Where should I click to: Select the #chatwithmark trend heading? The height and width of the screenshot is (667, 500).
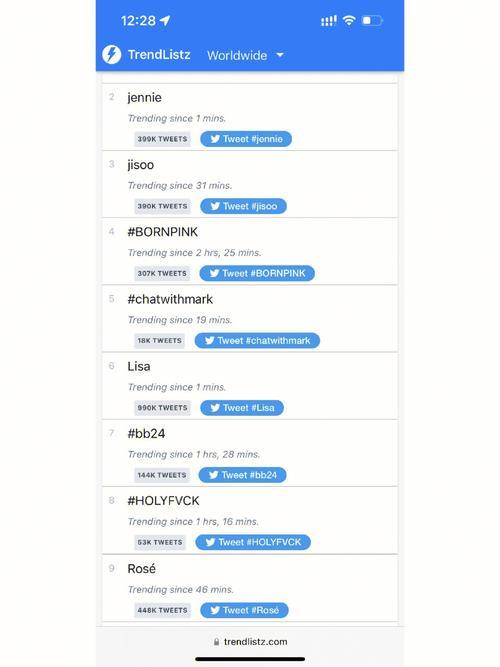click(170, 299)
